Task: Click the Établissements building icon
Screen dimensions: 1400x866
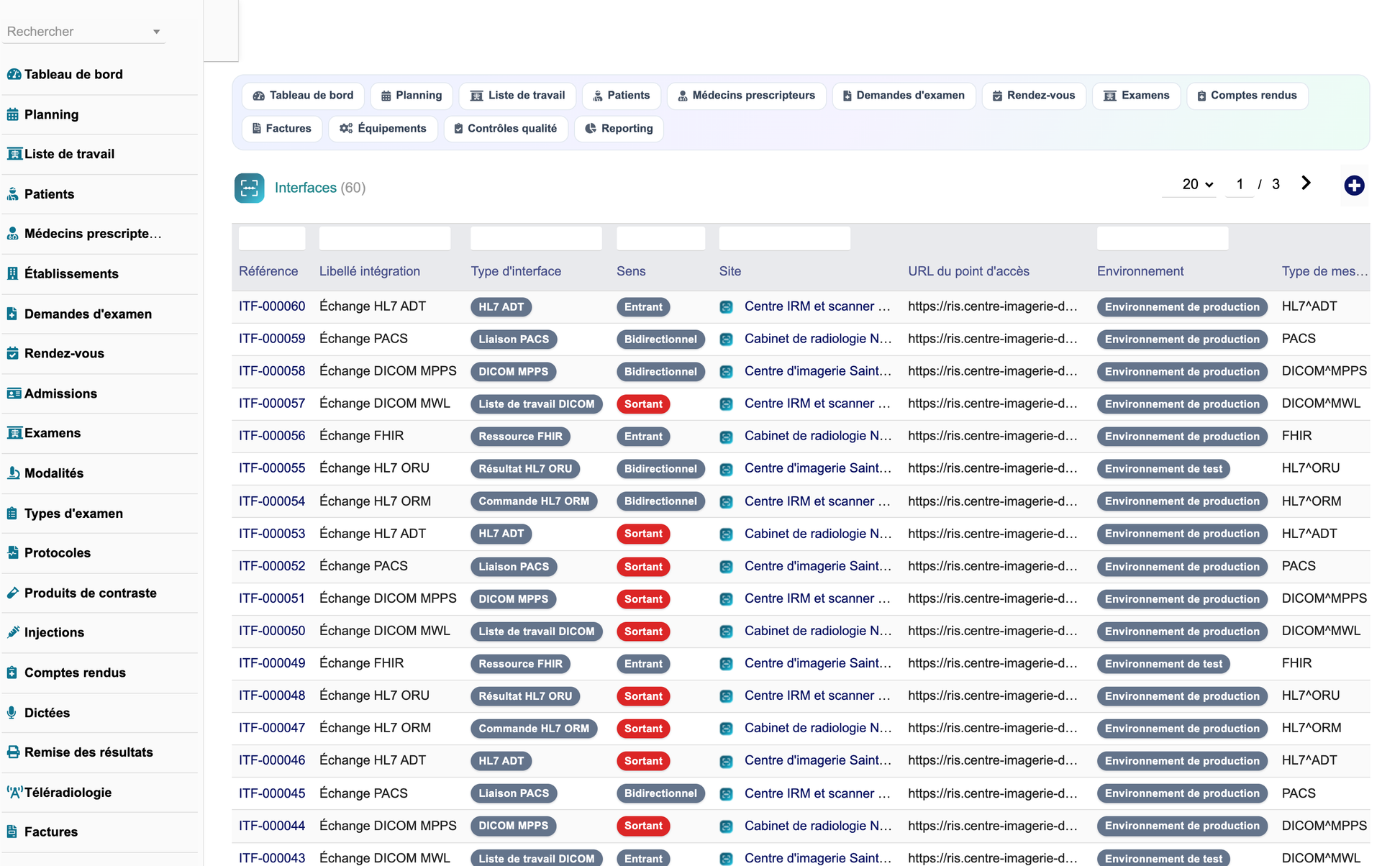Action: click(x=13, y=274)
